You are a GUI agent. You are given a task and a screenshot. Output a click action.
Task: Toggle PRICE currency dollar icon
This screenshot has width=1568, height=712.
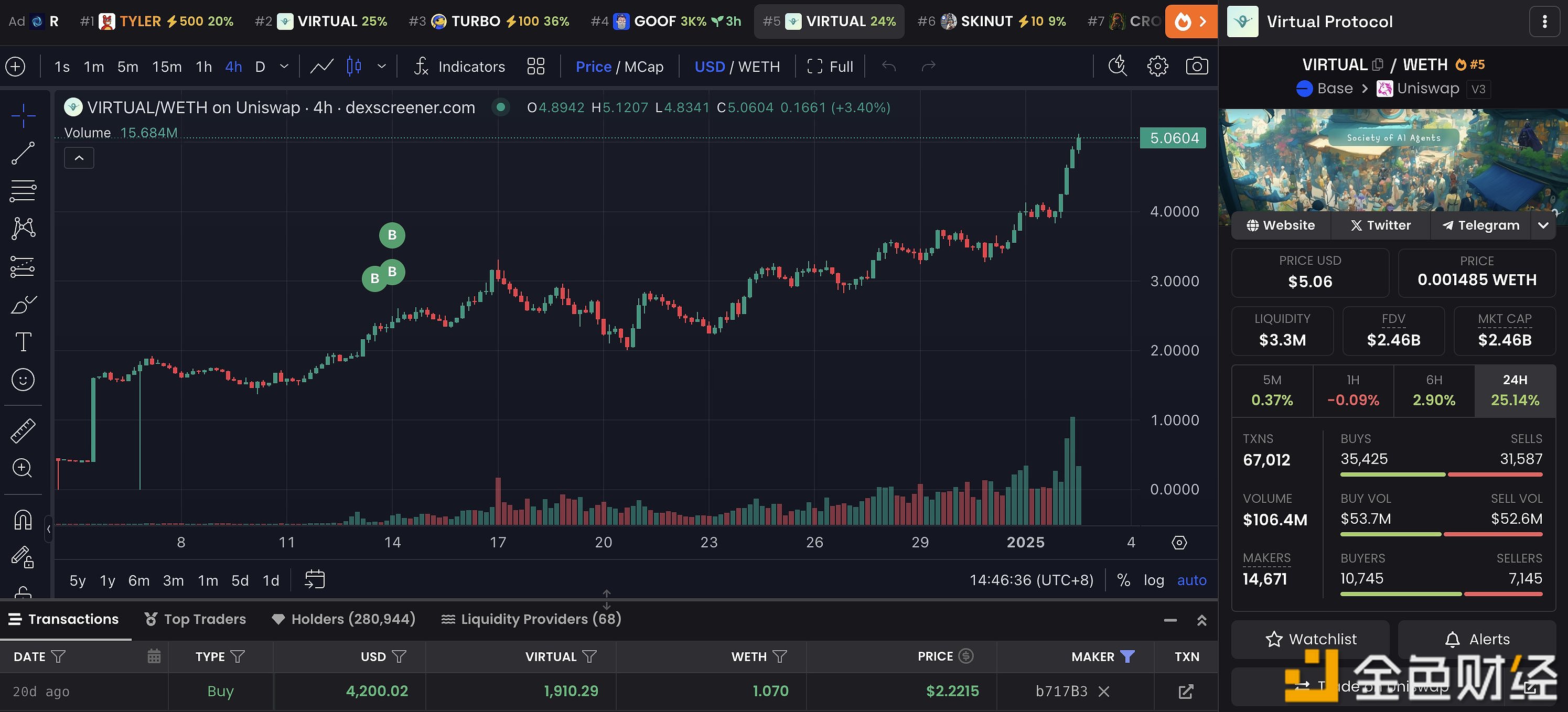pos(966,656)
